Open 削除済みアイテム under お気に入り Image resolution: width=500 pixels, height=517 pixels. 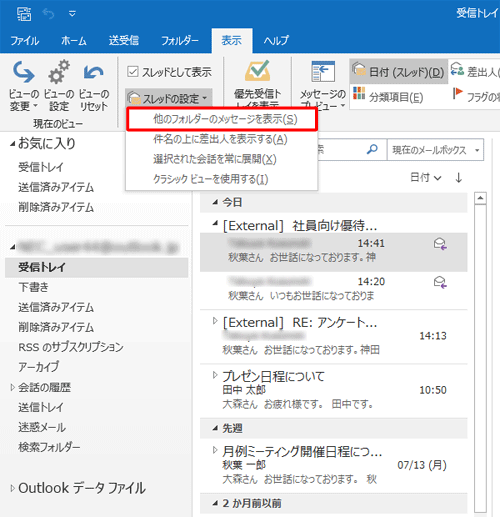point(56,207)
